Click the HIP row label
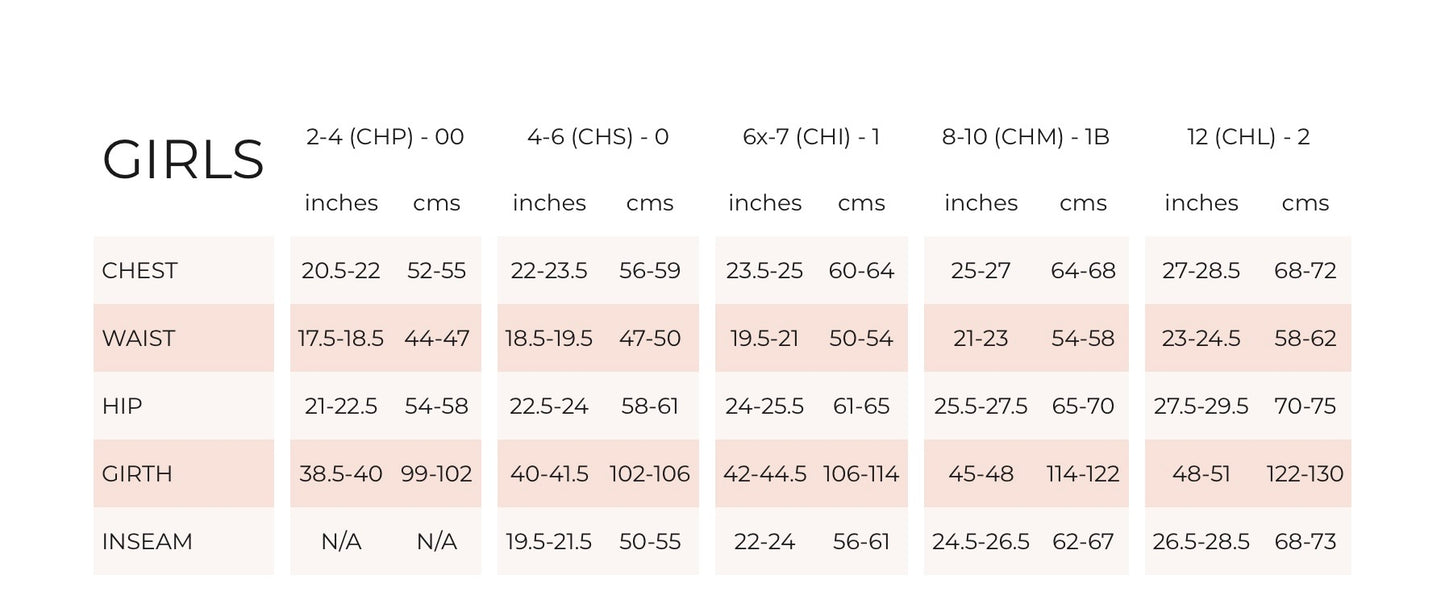 (122, 406)
